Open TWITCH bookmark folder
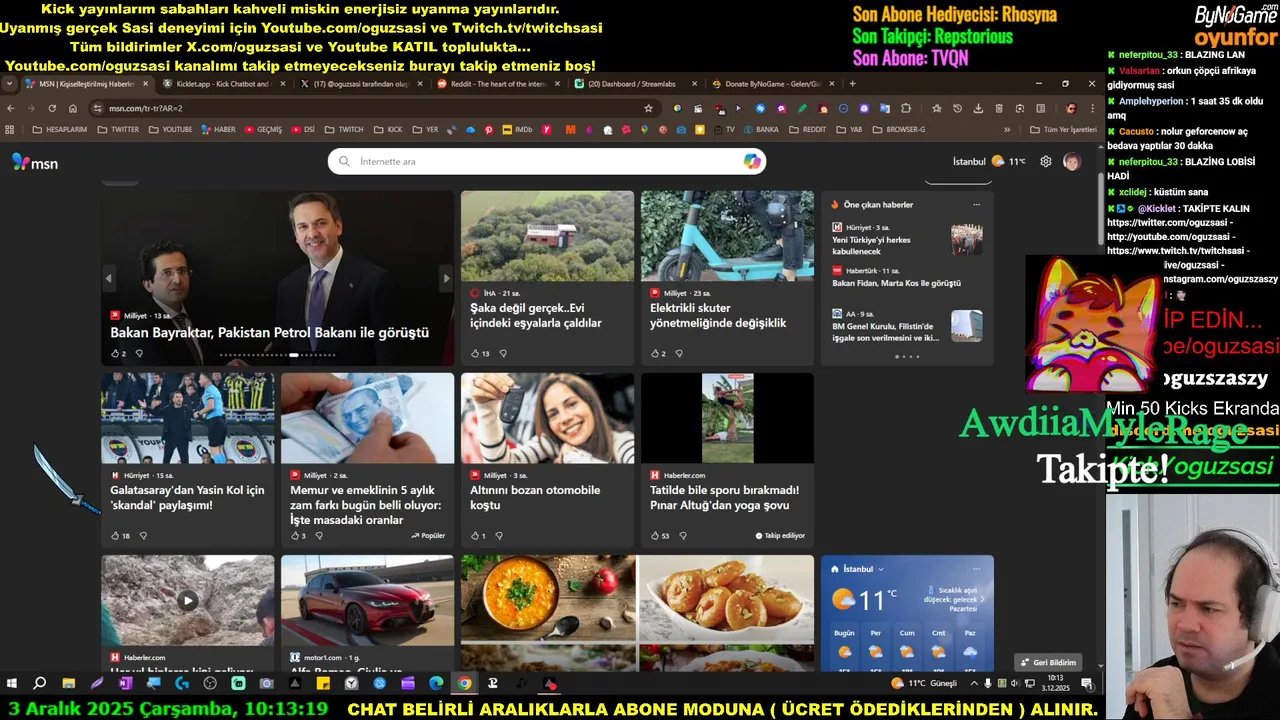The width and height of the screenshot is (1280, 720). (343, 129)
